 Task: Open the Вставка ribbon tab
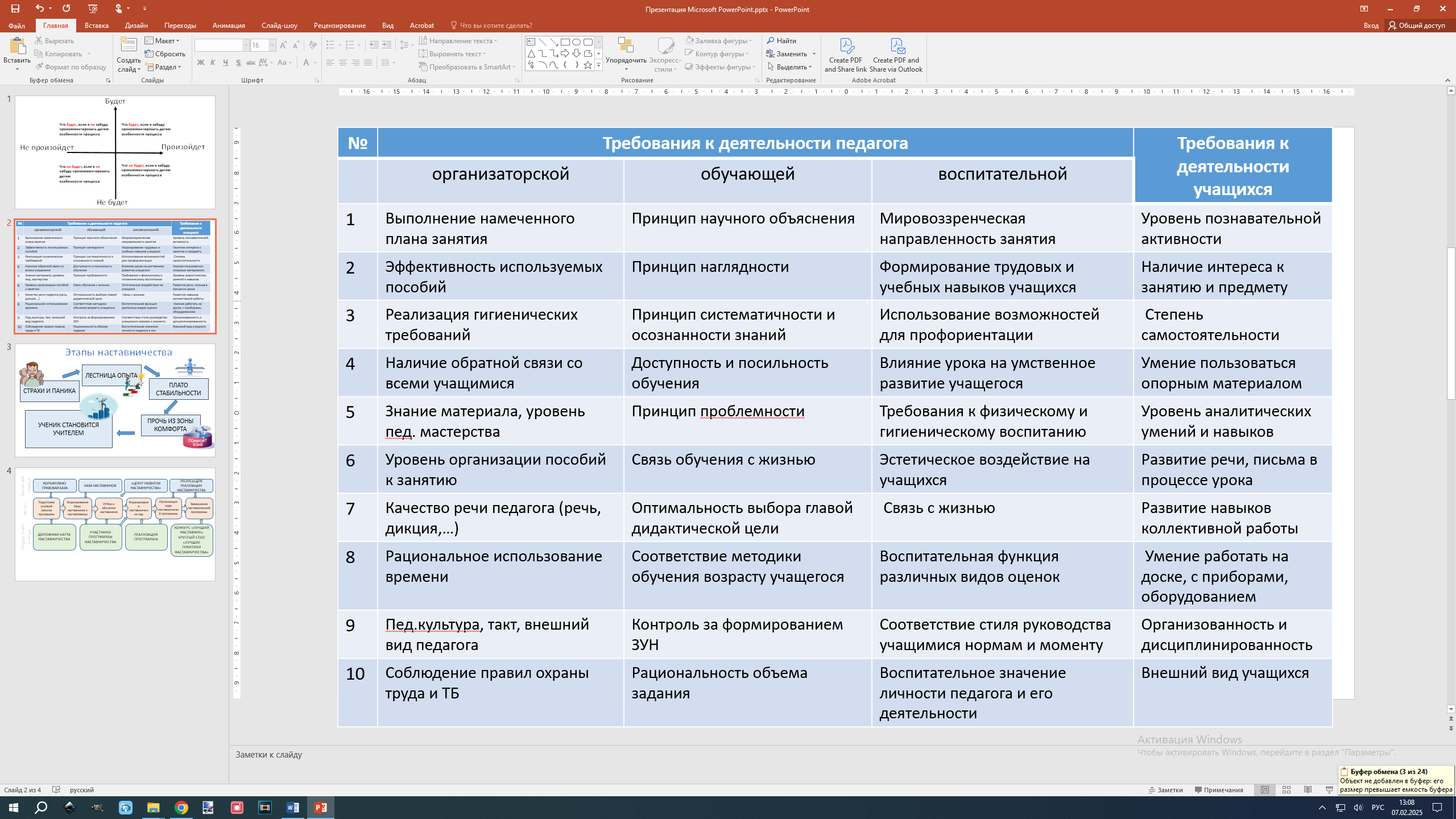coord(96,25)
